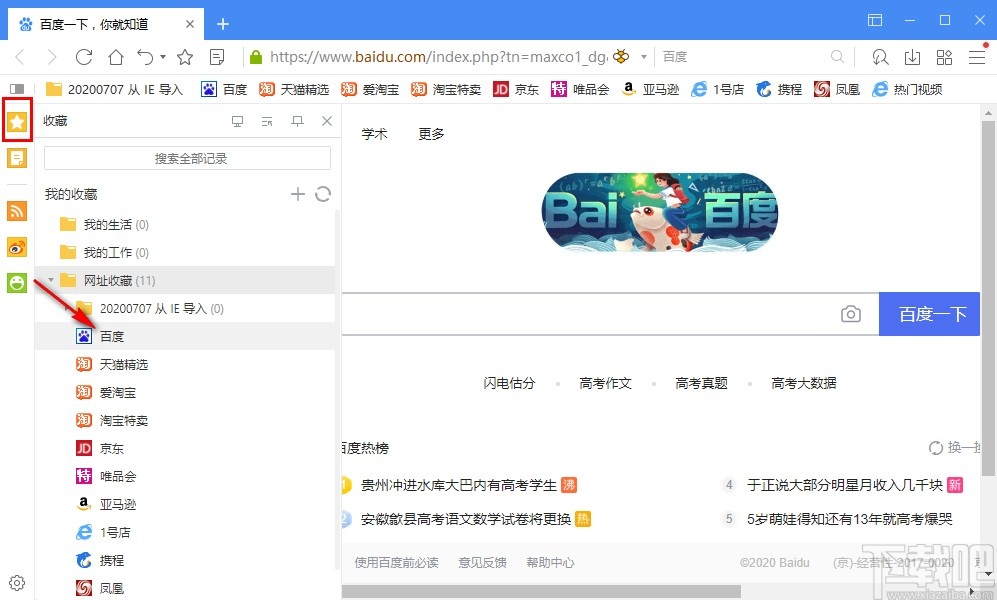Open the green smiley sidebar icon
The height and width of the screenshot is (600, 997).
[17, 282]
